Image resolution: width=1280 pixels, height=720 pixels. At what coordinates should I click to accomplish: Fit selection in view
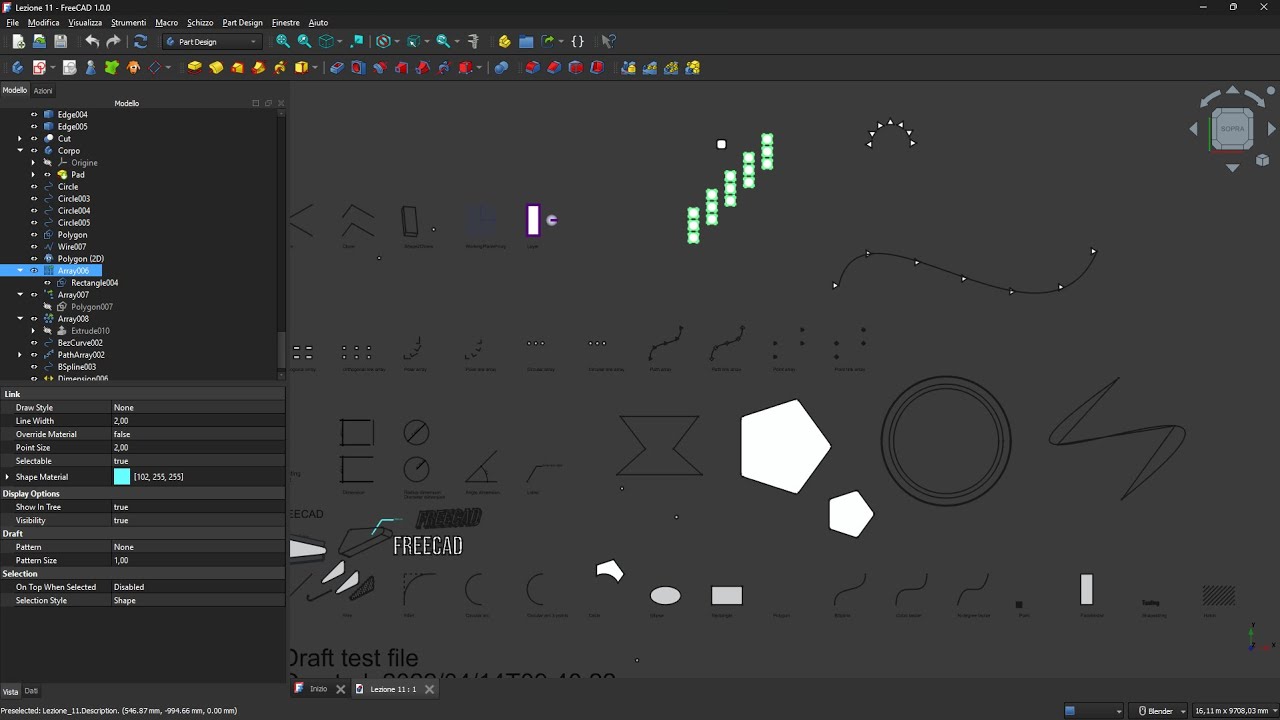pos(304,41)
